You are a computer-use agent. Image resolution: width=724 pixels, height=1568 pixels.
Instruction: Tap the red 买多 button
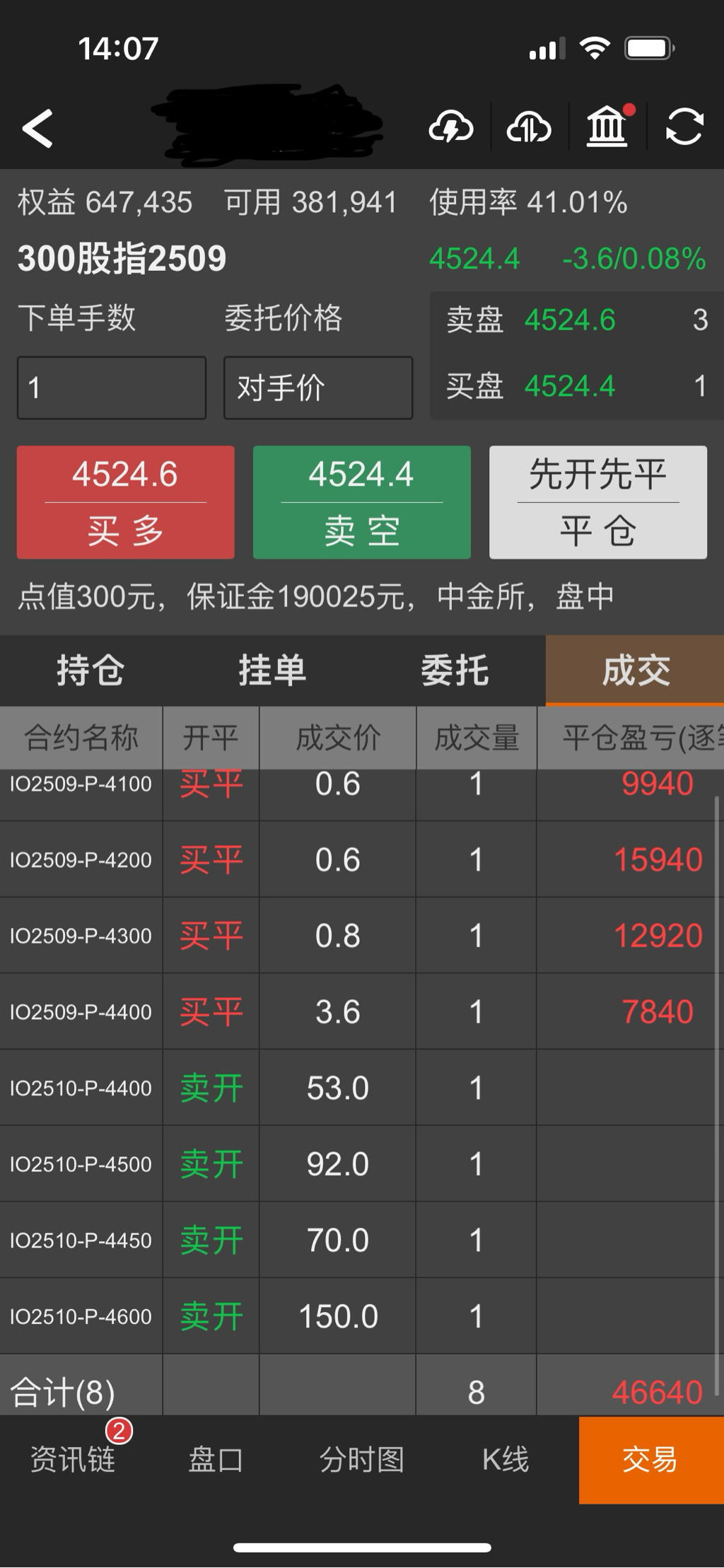[126, 502]
